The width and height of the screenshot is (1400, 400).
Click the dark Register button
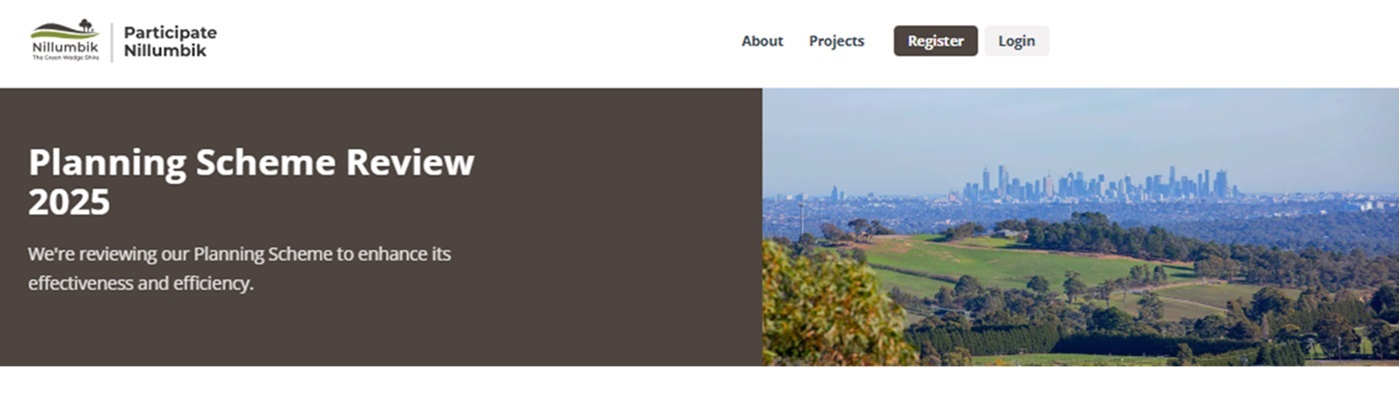point(936,41)
